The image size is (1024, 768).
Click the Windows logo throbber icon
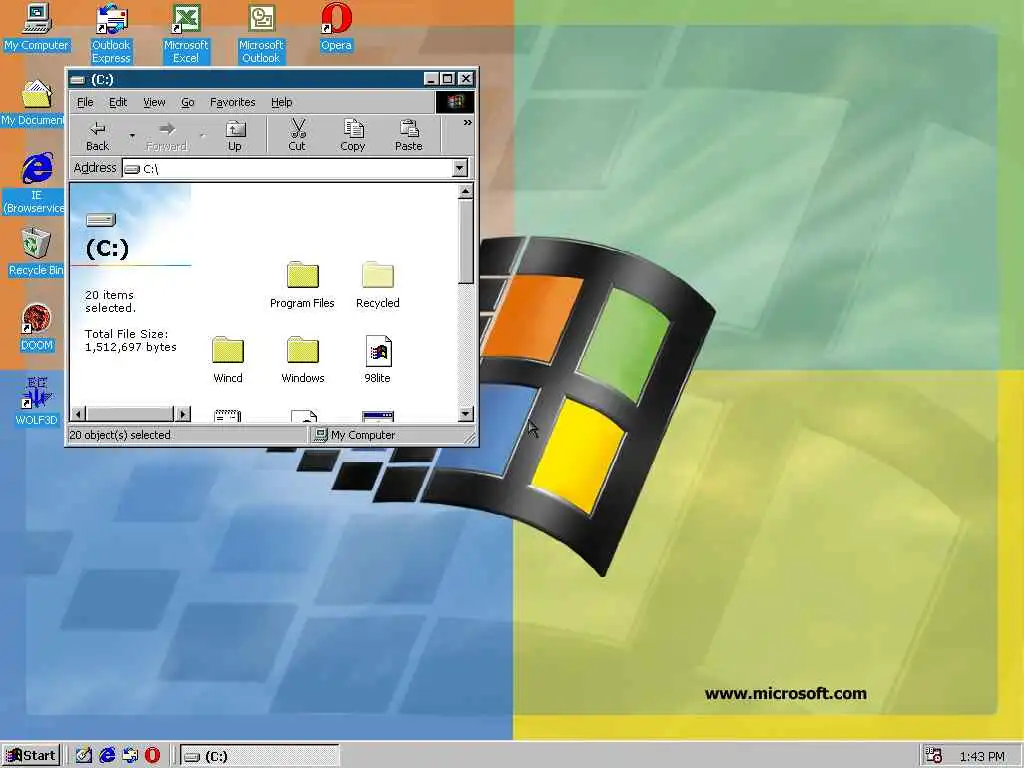click(x=455, y=102)
